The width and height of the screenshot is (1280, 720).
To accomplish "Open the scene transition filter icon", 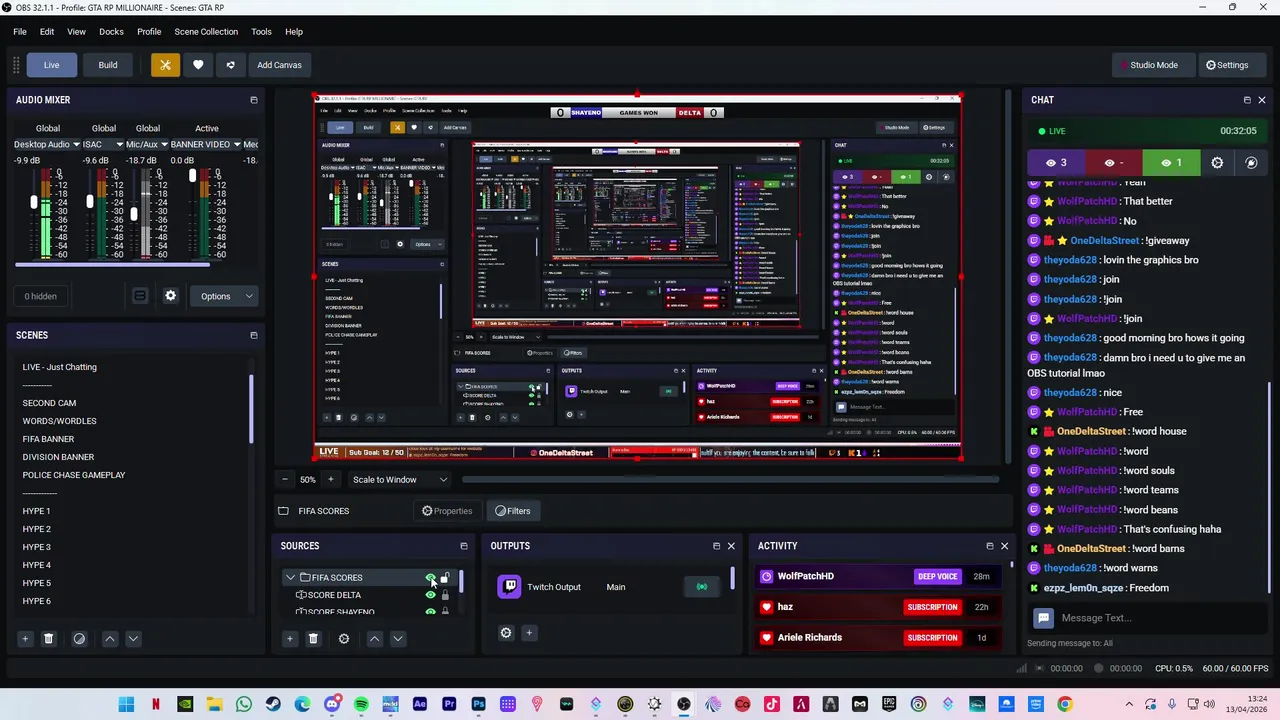I will coord(79,638).
